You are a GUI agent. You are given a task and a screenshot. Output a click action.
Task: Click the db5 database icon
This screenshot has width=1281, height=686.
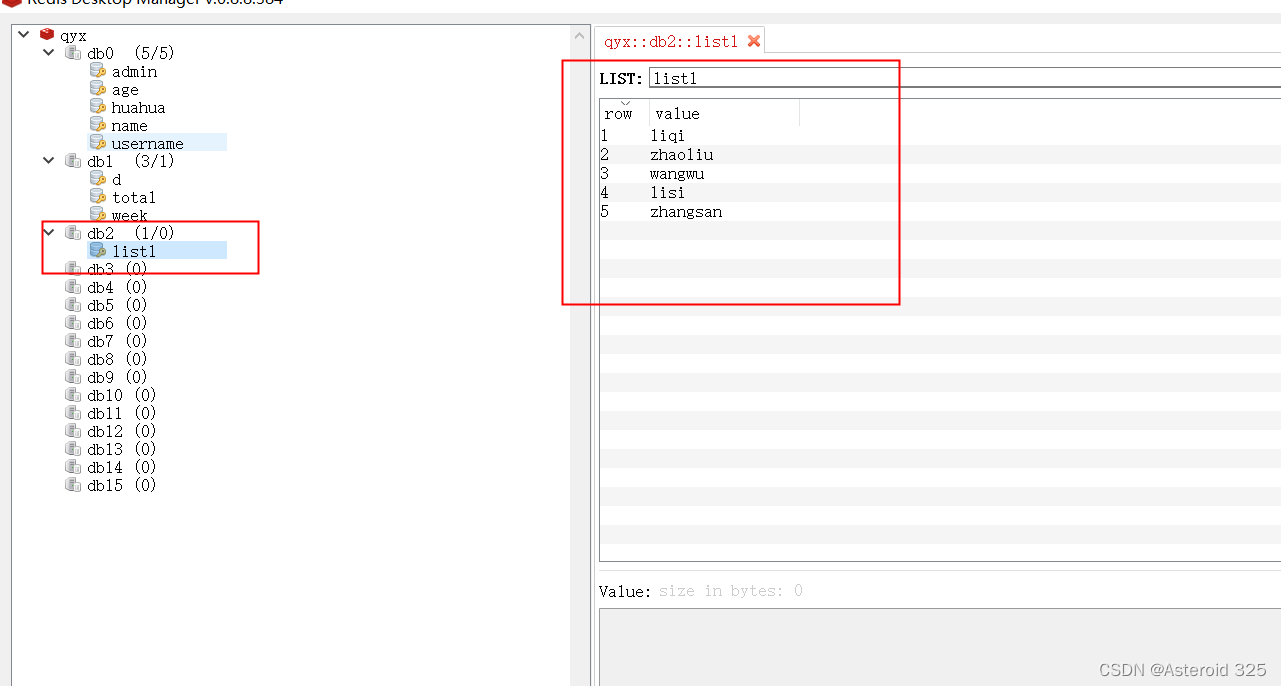point(73,305)
